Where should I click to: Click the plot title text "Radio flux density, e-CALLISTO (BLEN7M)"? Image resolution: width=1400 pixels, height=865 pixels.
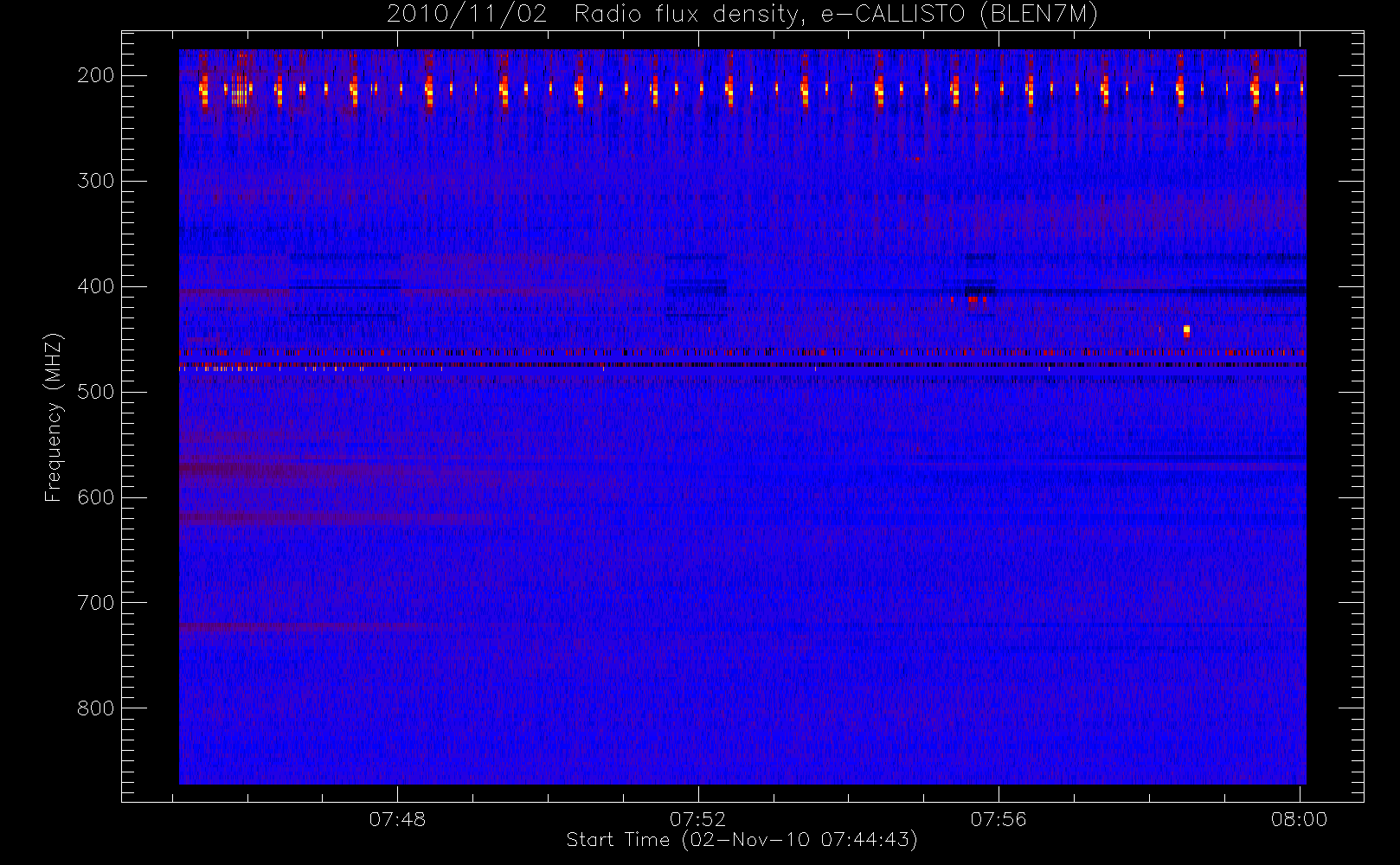(x=836, y=14)
